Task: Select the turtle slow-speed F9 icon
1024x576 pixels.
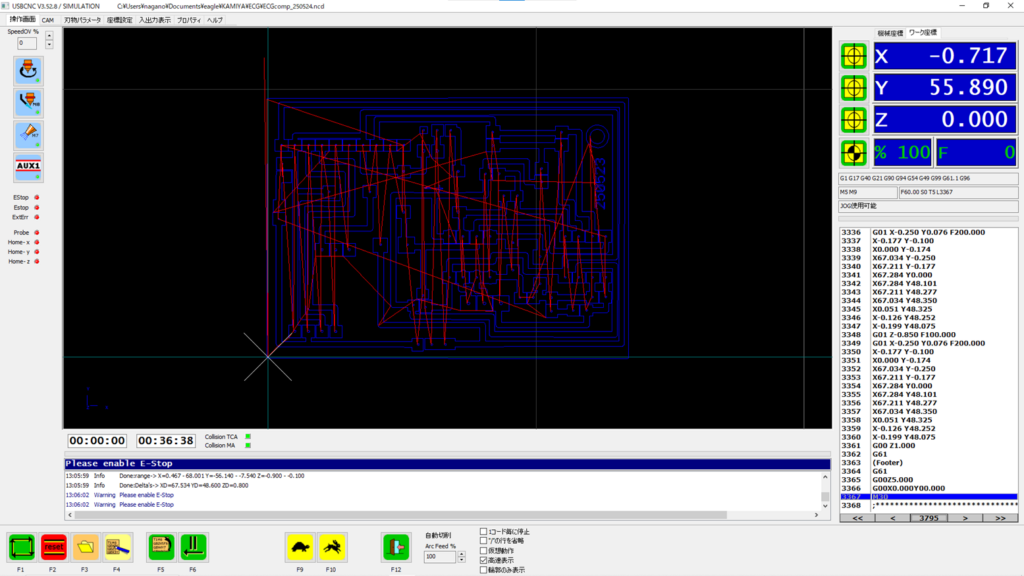Action: 299,547
